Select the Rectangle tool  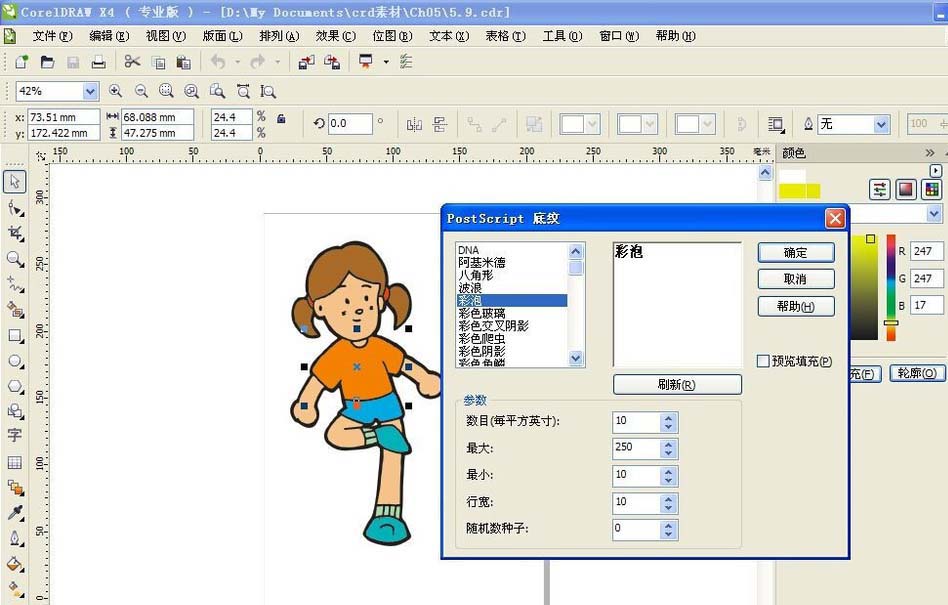click(14, 335)
